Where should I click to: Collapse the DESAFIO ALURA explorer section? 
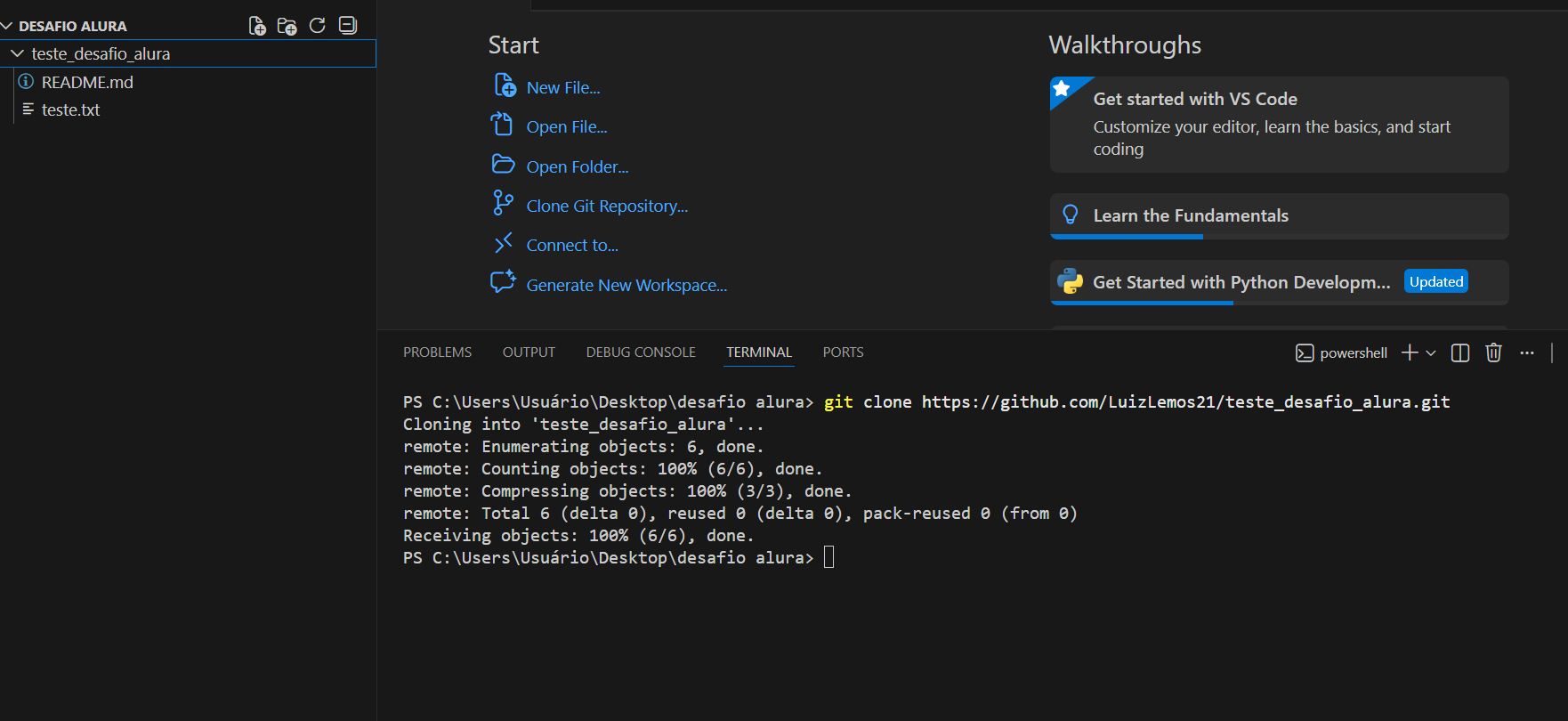pos(7,27)
